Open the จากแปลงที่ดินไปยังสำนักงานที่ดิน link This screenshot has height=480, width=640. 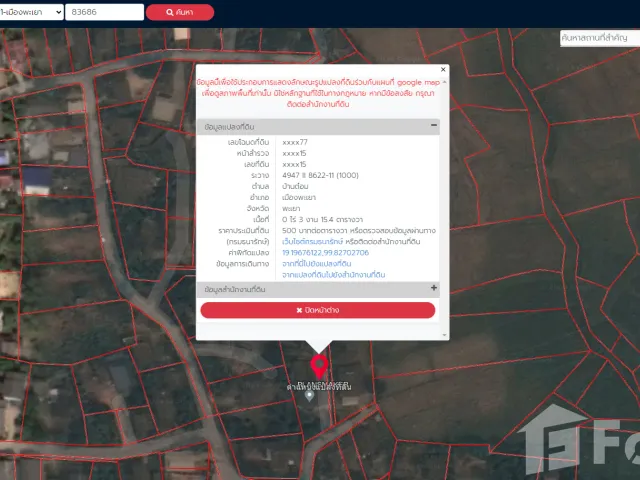(333, 275)
